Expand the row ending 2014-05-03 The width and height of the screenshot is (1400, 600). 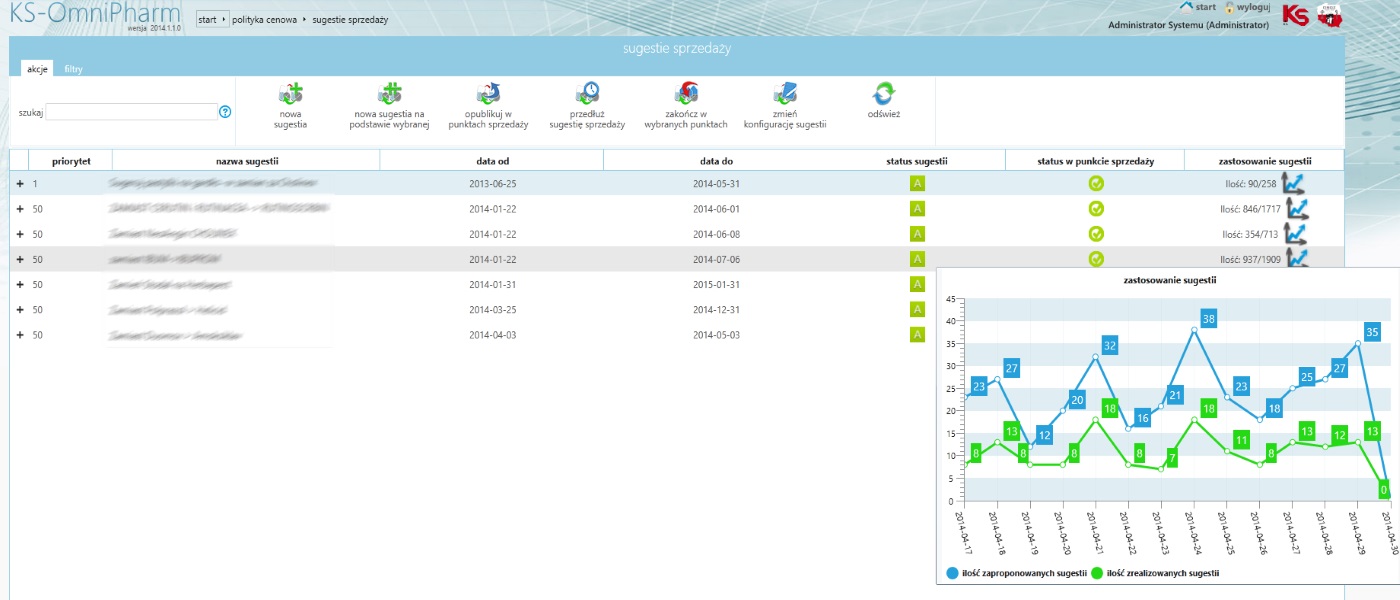pyautogui.click(x=20, y=334)
